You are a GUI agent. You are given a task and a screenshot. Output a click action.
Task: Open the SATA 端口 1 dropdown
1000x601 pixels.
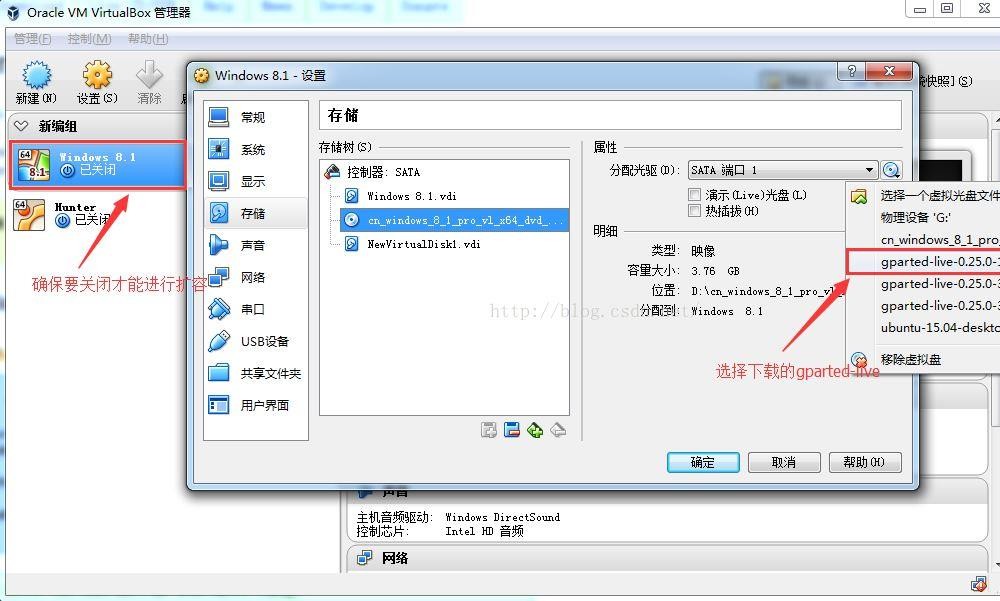click(782, 171)
